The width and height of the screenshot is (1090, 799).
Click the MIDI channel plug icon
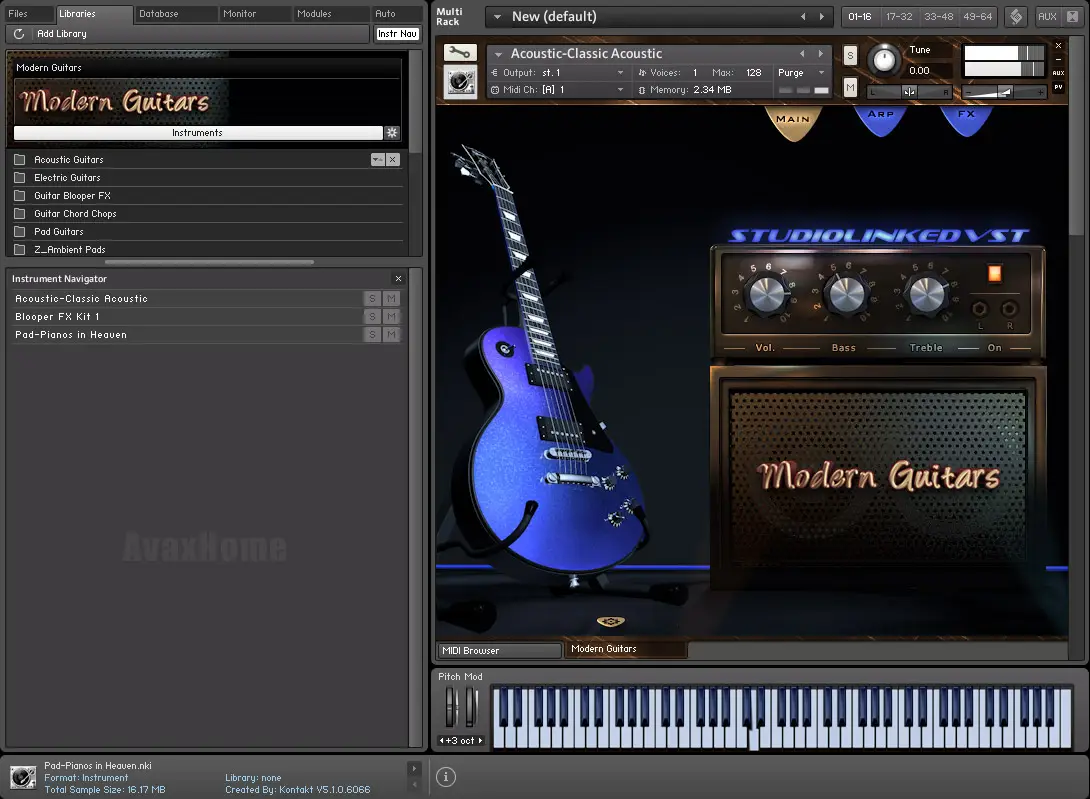point(495,90)
